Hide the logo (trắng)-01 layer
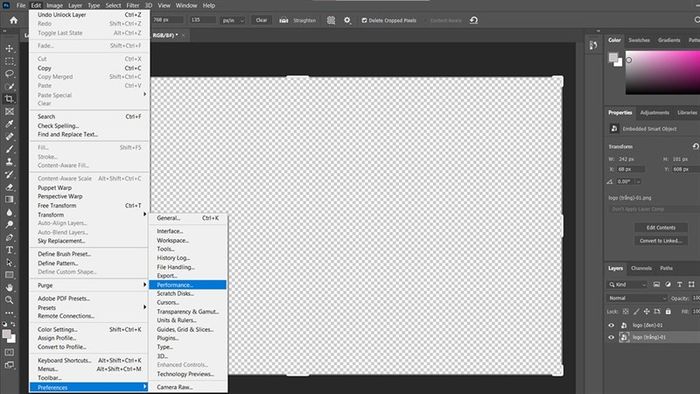 (611, 337)
